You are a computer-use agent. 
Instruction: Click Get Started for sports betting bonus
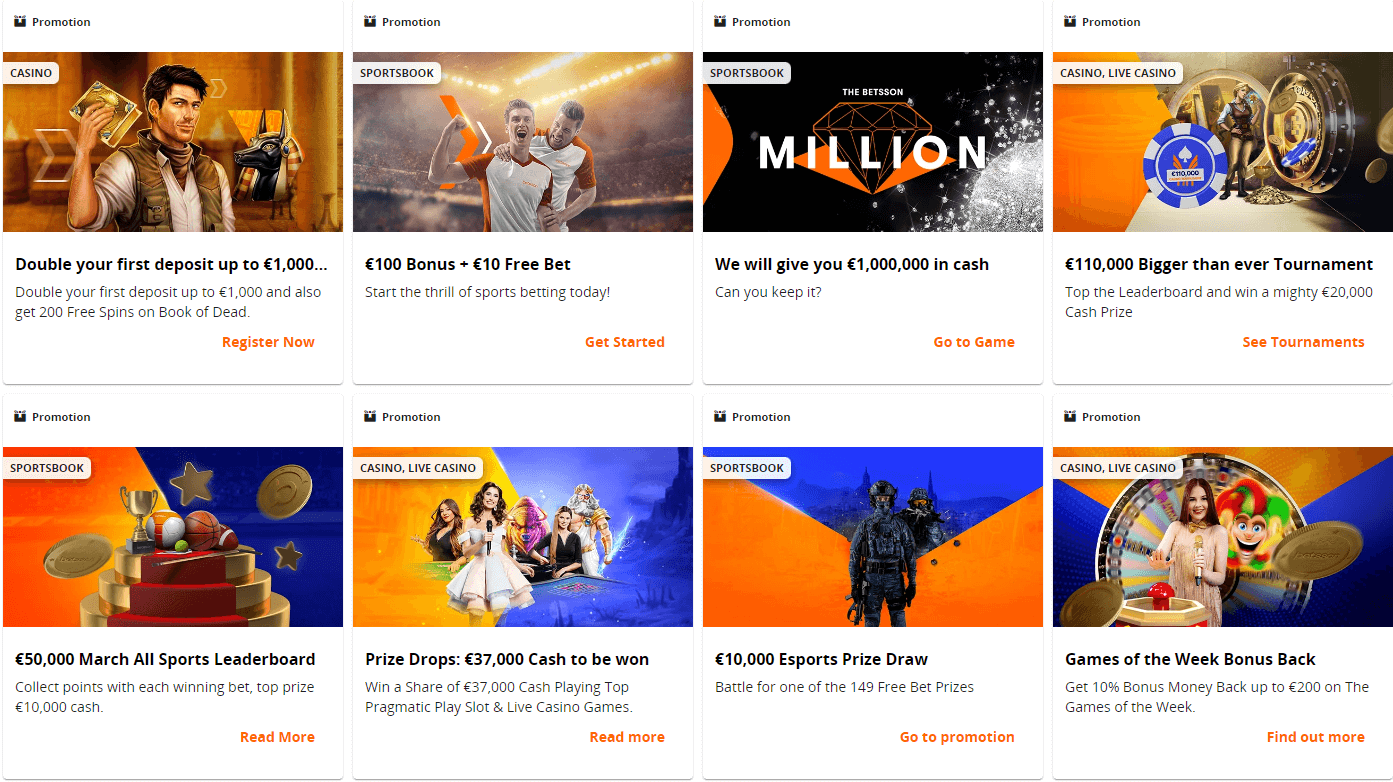coord(625,342)
